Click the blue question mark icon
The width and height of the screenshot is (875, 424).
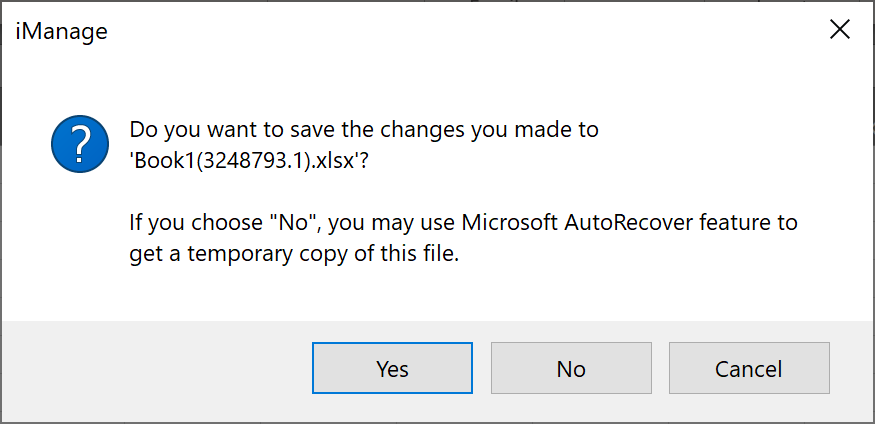point(80,143)
